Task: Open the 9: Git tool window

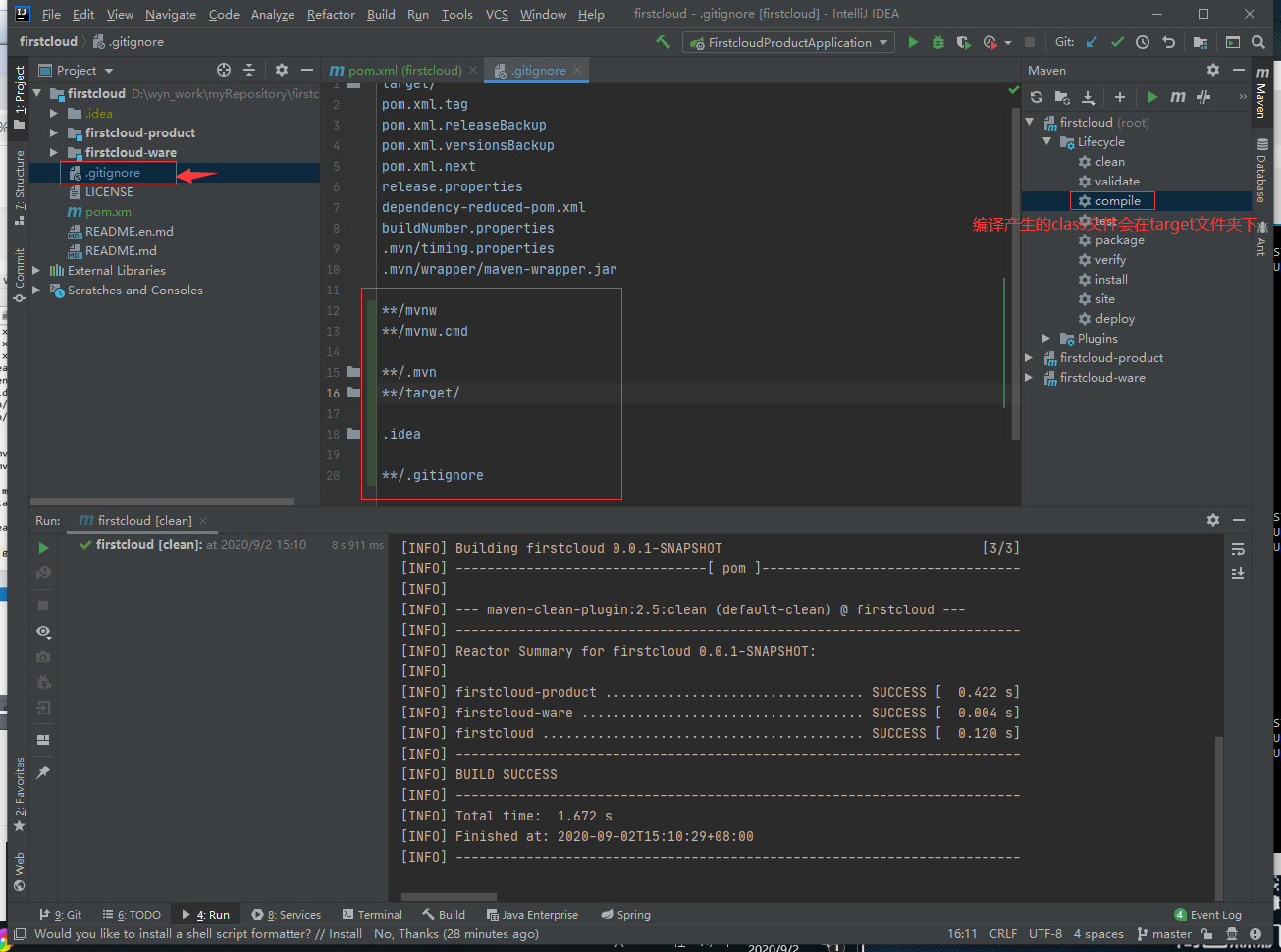Action: point(60,914)
